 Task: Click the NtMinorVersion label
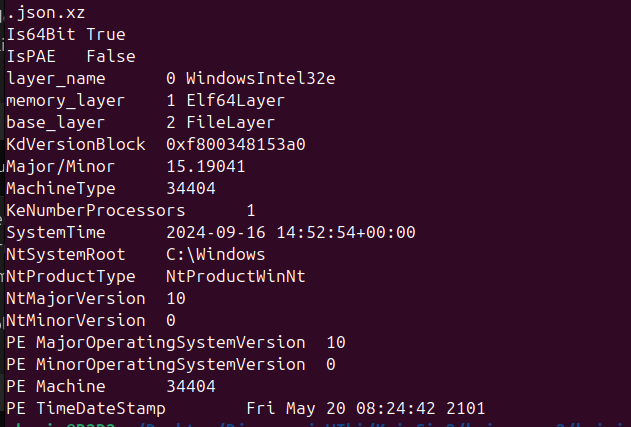tap(75, 320)
